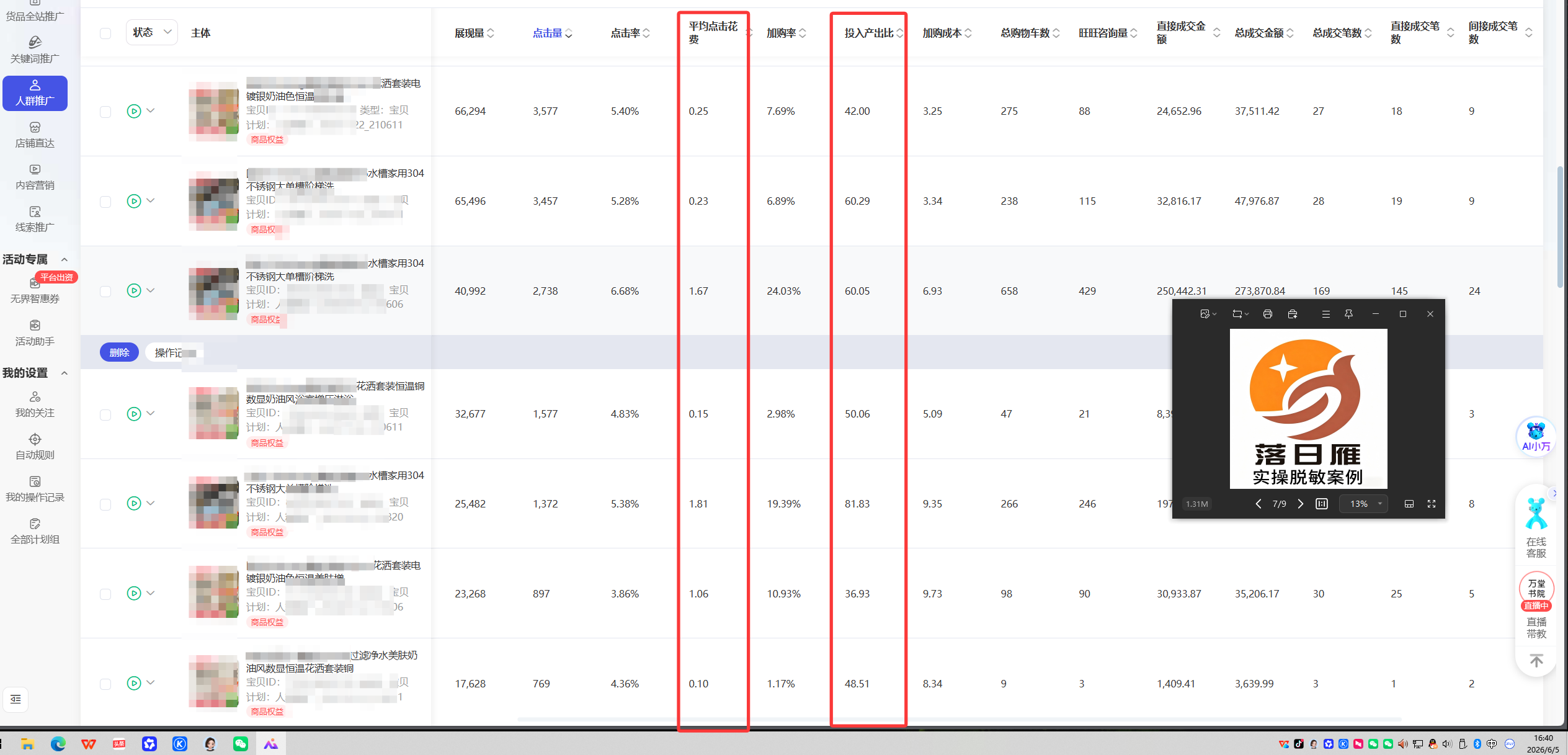Open 我的关注 settings item
The width and height of the screenshot is (1568, 755).
35,405
